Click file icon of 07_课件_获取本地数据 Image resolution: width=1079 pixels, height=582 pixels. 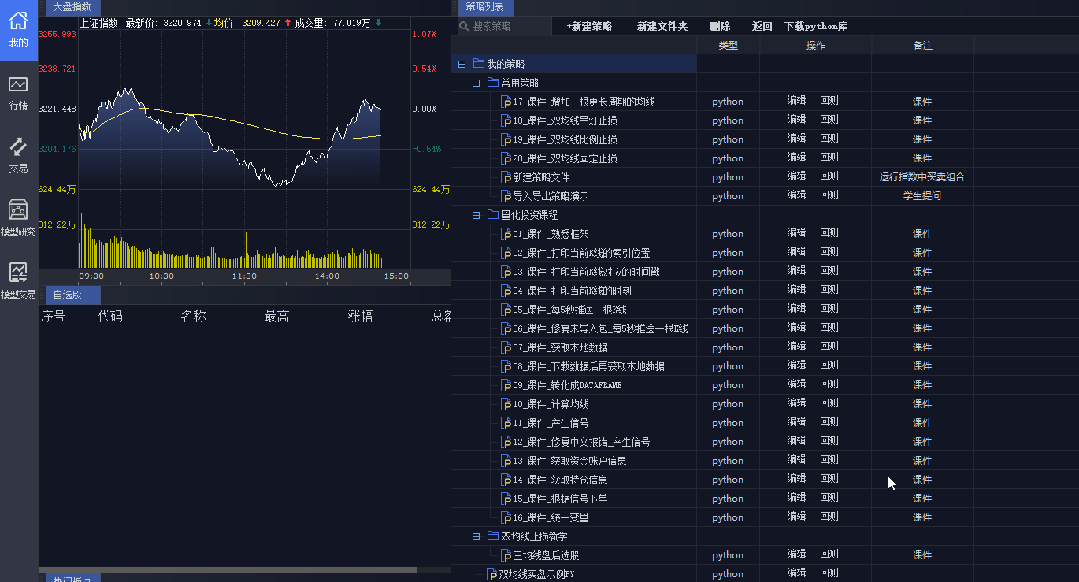(x=506, y=347)
